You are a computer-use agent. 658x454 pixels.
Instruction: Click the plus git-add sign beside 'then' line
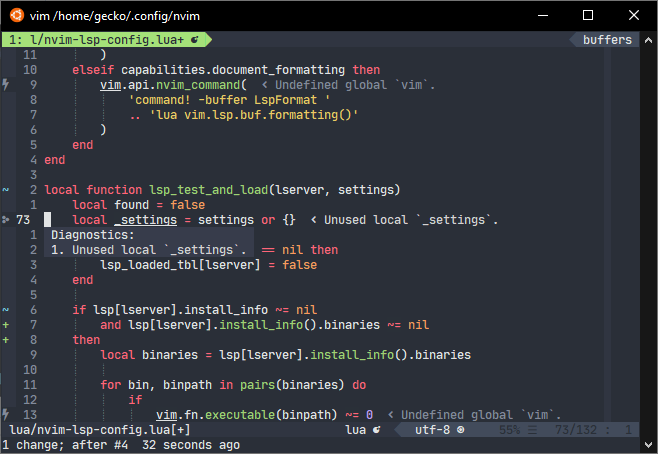click(5, 340)
